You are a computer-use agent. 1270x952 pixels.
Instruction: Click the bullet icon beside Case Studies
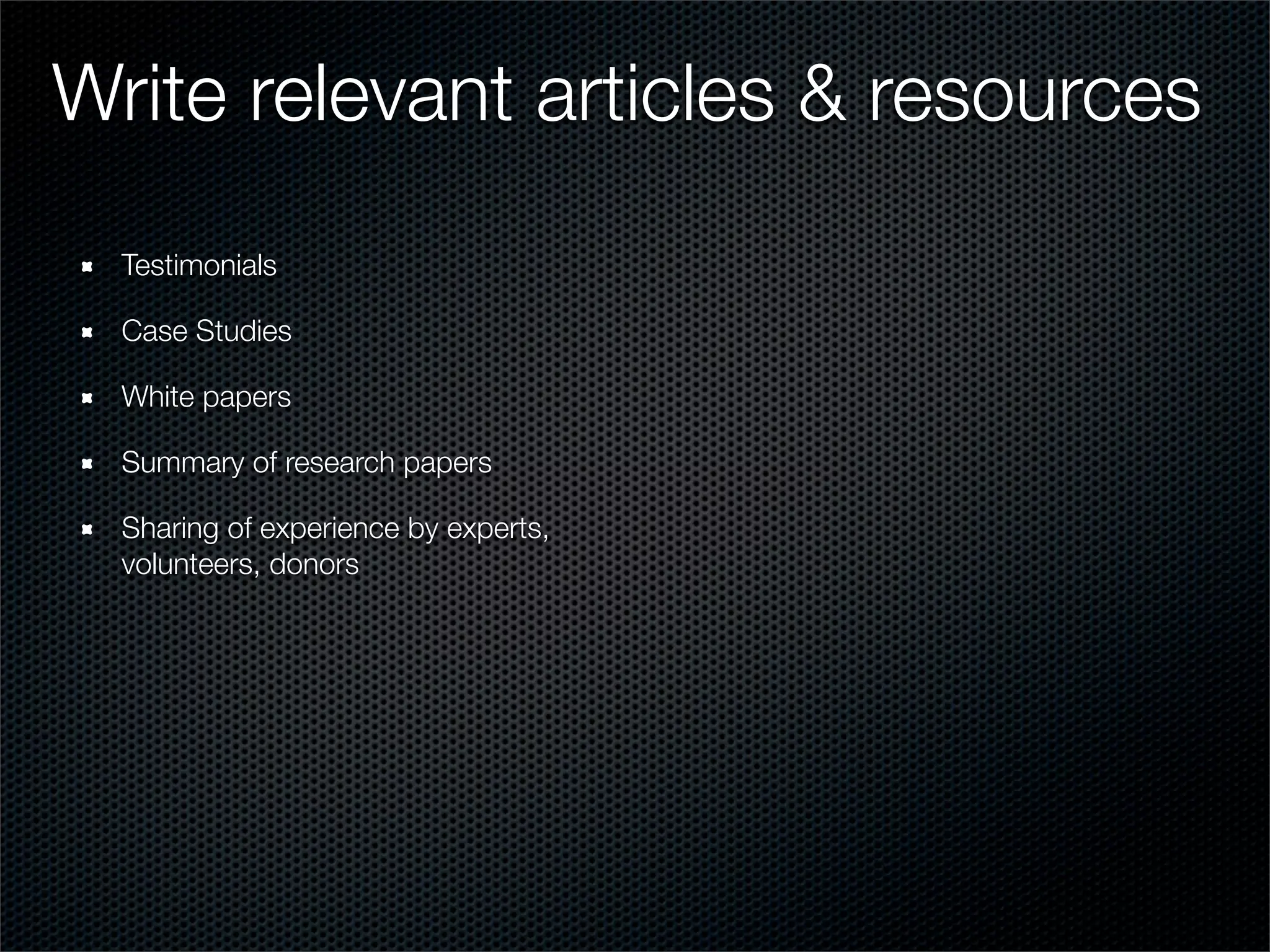click(87, 333)
